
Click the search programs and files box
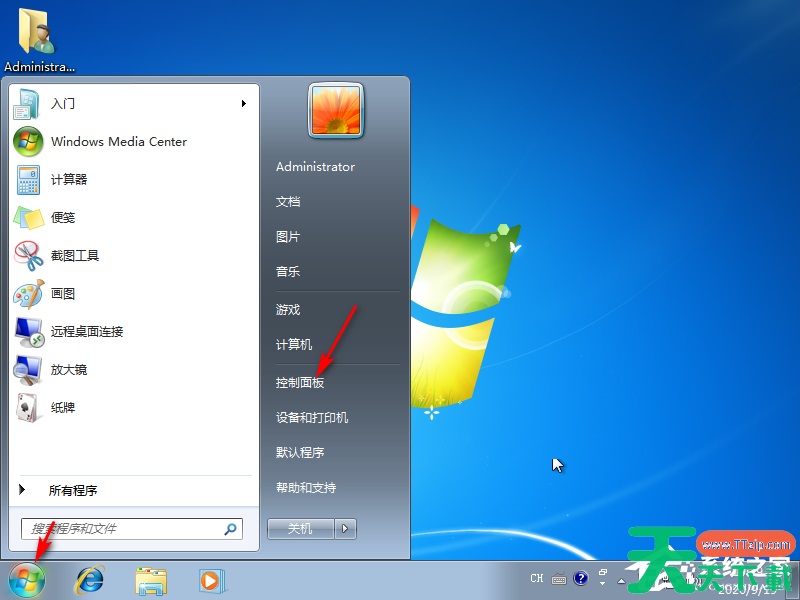click(132, 529)
